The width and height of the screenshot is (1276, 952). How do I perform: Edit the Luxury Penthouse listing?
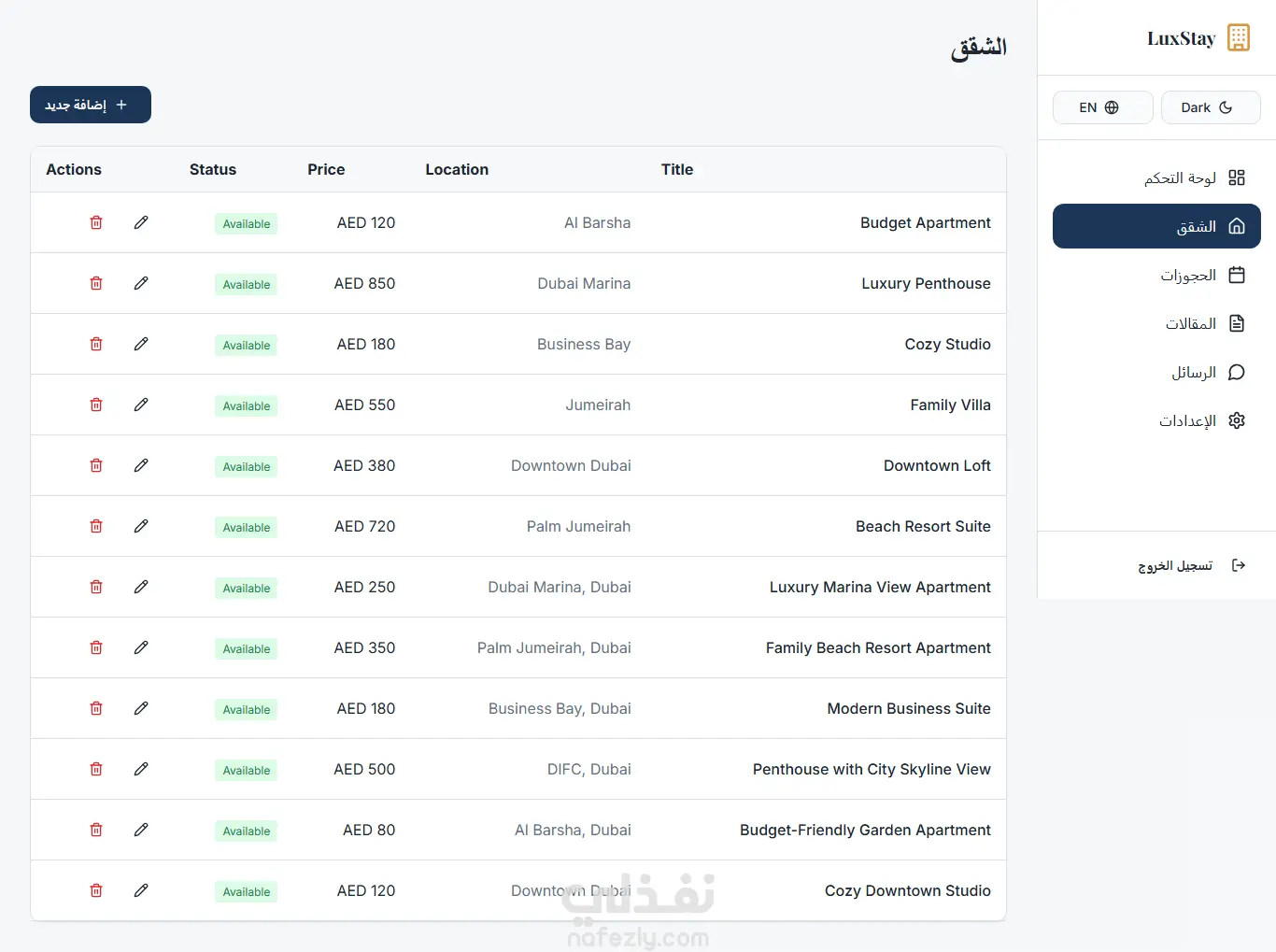[141, 283]
